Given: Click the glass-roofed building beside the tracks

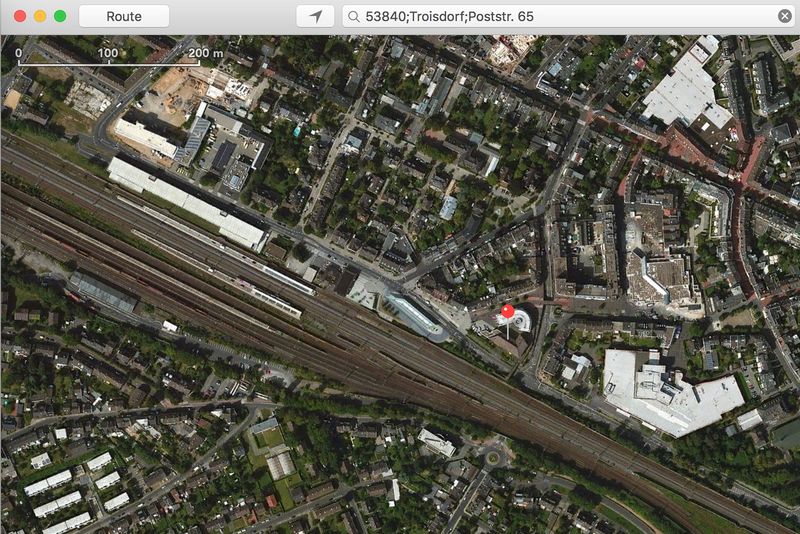Looking at the screenshot, I should click(x=414, y=314).
